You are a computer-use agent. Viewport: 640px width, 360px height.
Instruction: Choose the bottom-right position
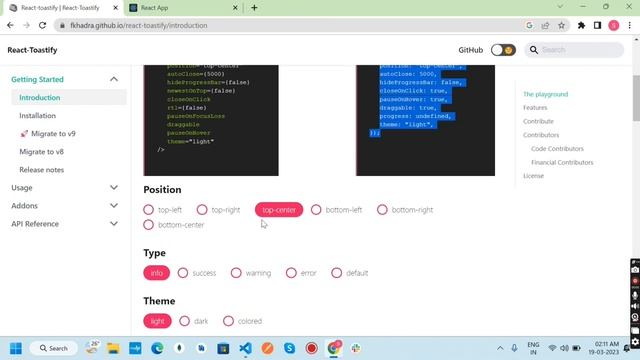pyautogui.click(x=382, y=210)
